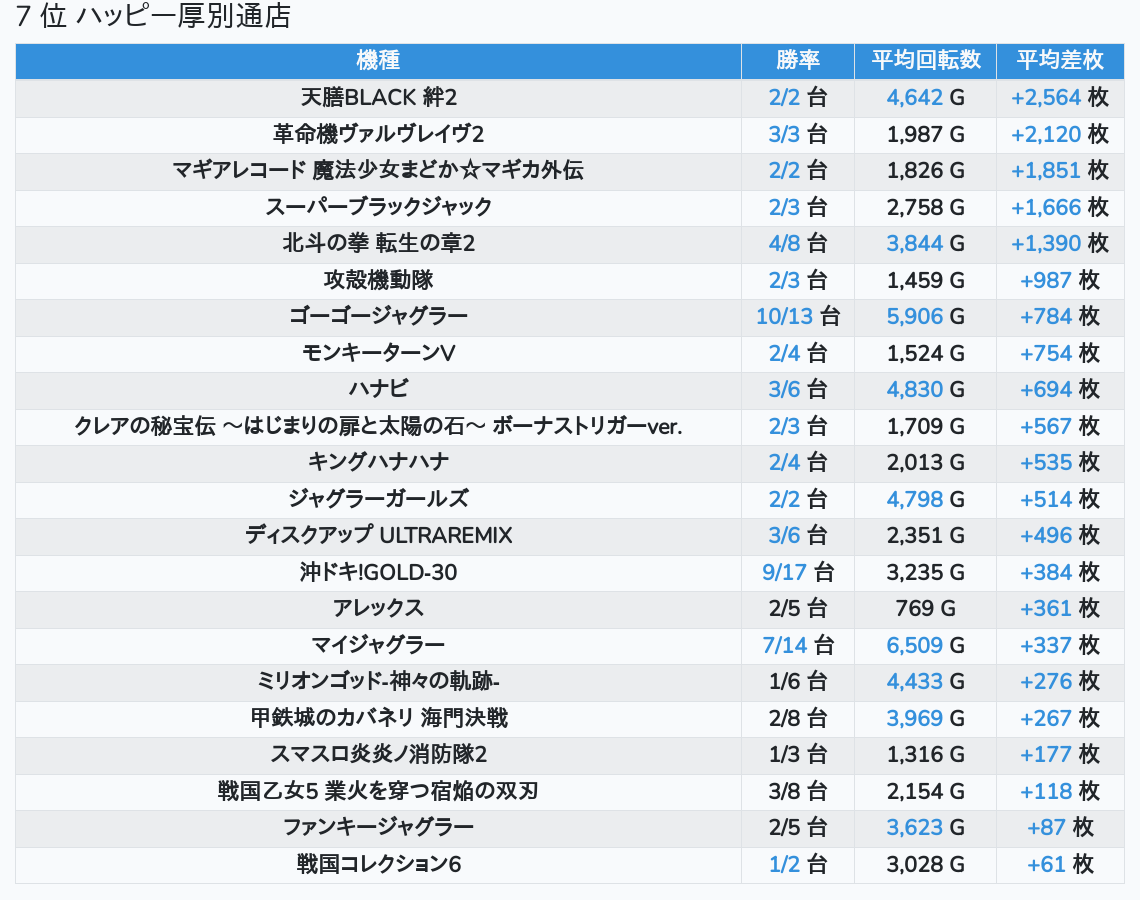This screenshot has width=1140, height=900.
Task: Select the 天膳BLACK 絆2 machine name
Action: tap(378, 97)
